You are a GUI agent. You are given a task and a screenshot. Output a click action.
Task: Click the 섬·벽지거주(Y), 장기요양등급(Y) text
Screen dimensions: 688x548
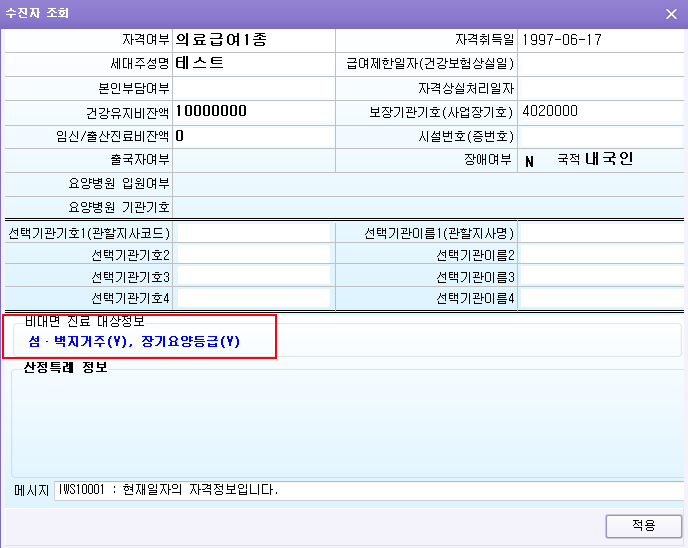(135, 342)
